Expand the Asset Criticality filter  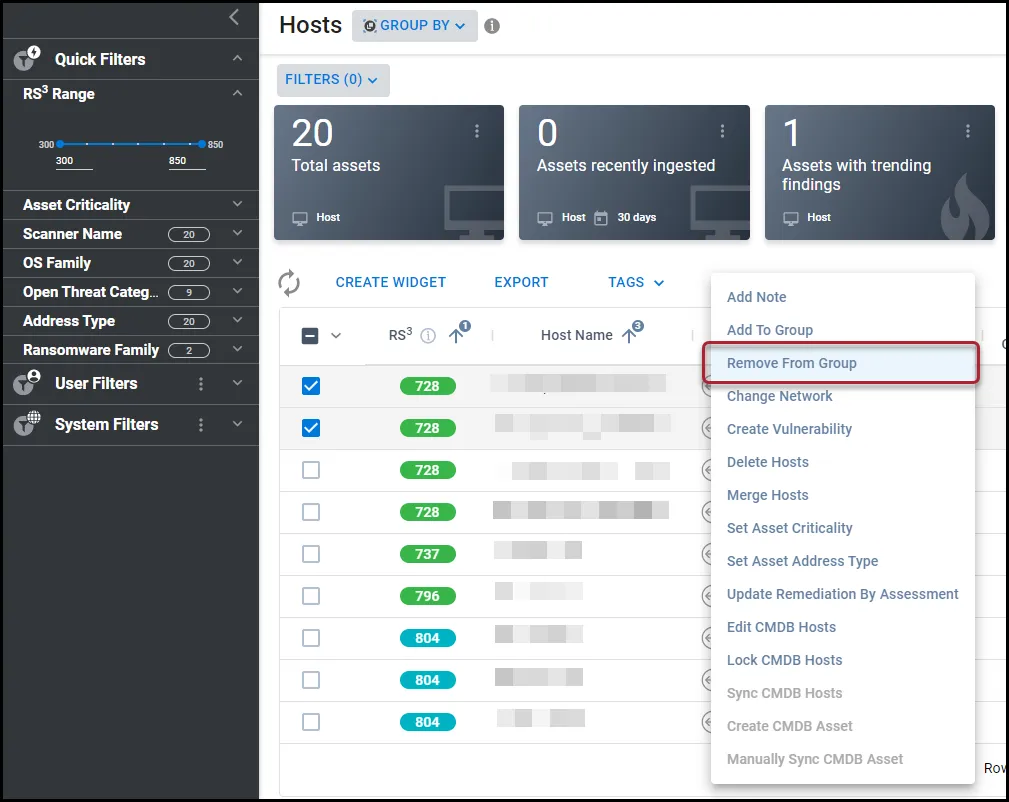pos(237,205)
